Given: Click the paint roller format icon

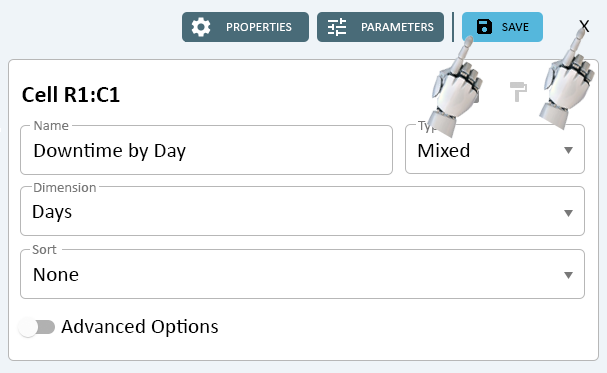Looking at the screenshot, I should tap(518, 92).
